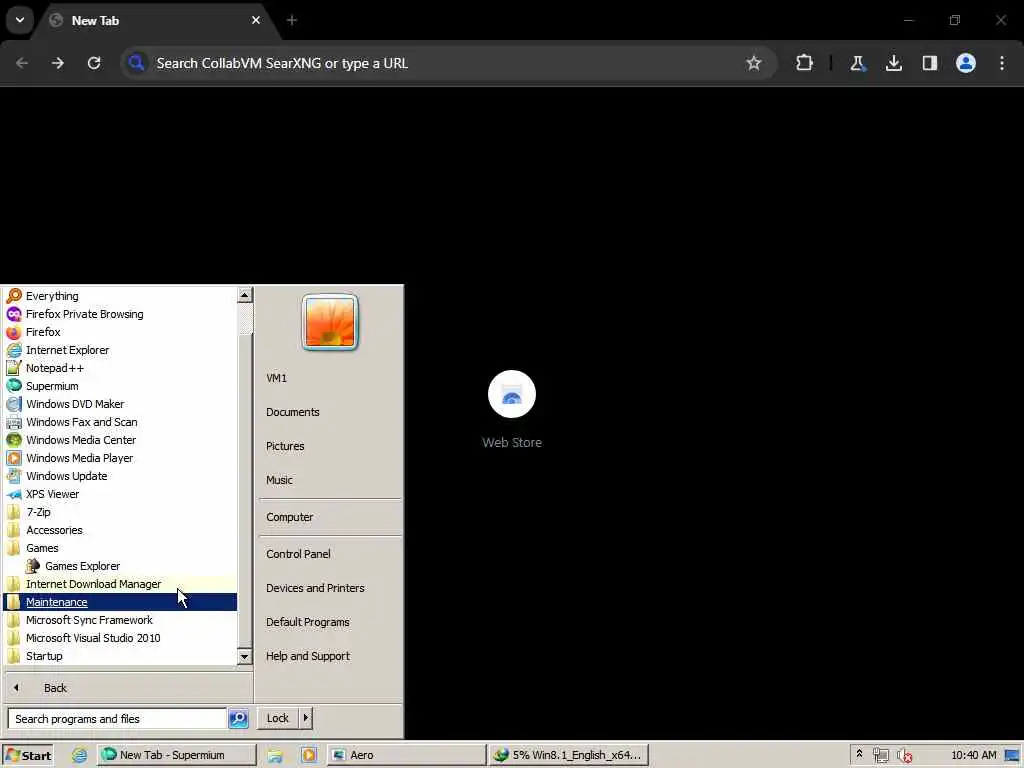Open Games Explorer
The image size is (1024, 768).
(120, 566)
